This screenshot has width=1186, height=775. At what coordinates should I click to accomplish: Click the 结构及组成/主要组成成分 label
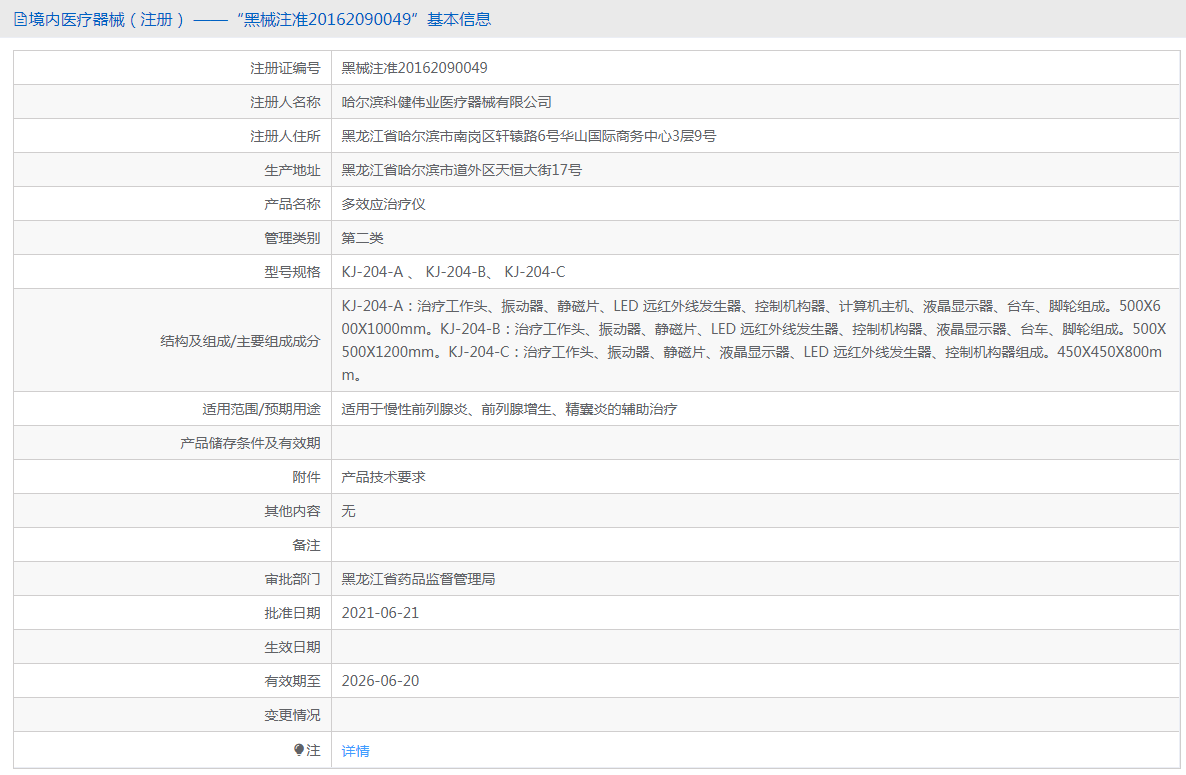pyautogui.click(x=240, y=341)
